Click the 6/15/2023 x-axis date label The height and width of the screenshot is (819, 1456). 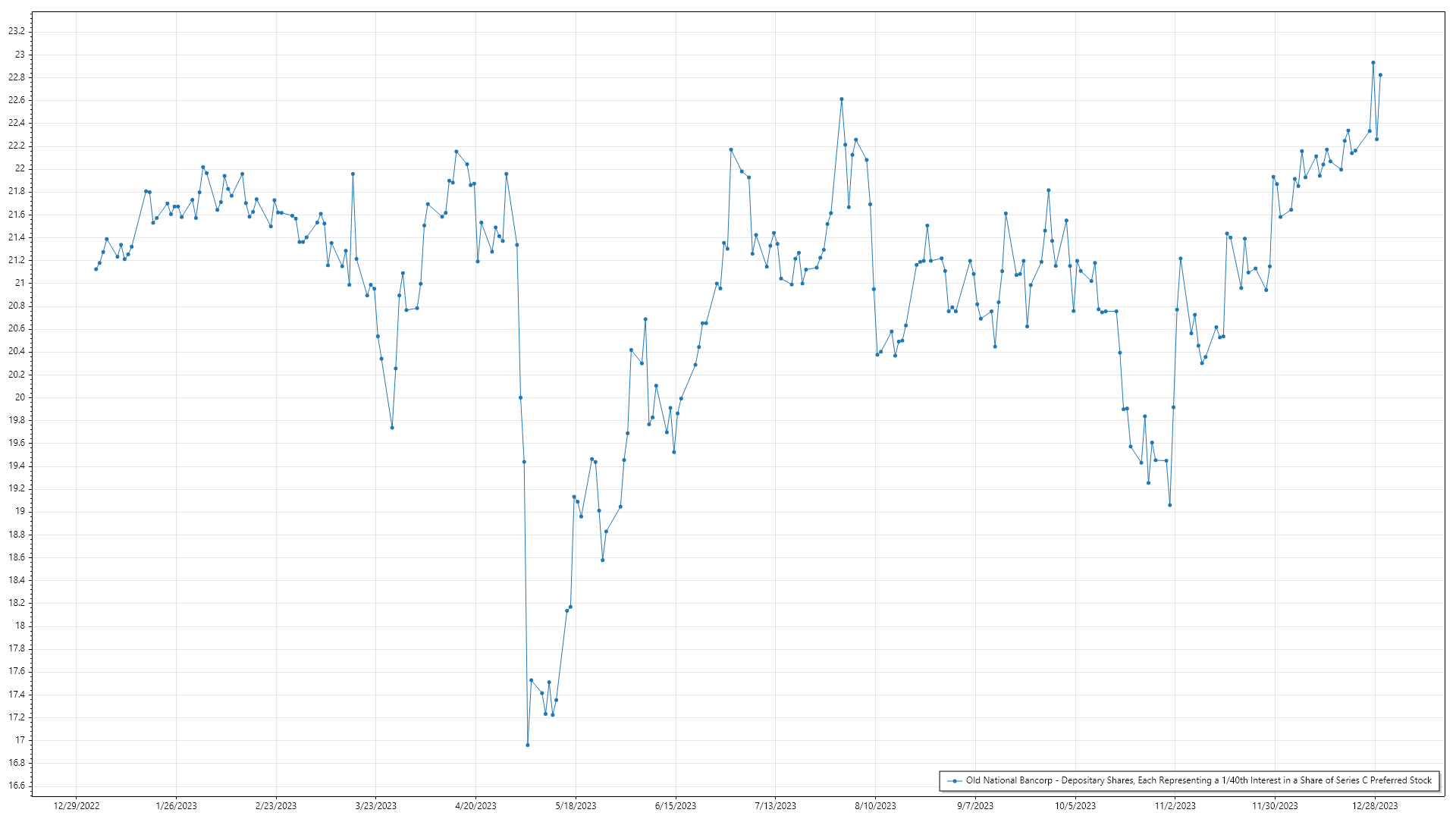coord(676,805)
